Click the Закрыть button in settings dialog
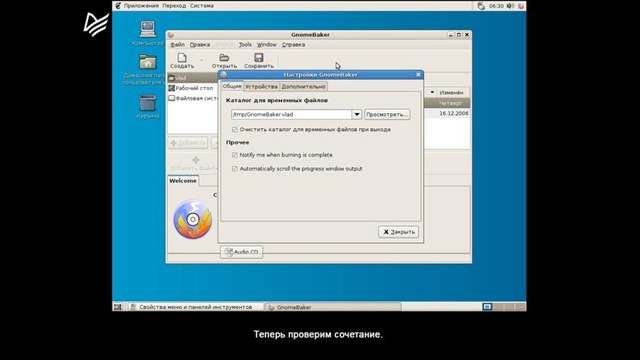The width and height of the screenshot is (640, 360). 398,232
